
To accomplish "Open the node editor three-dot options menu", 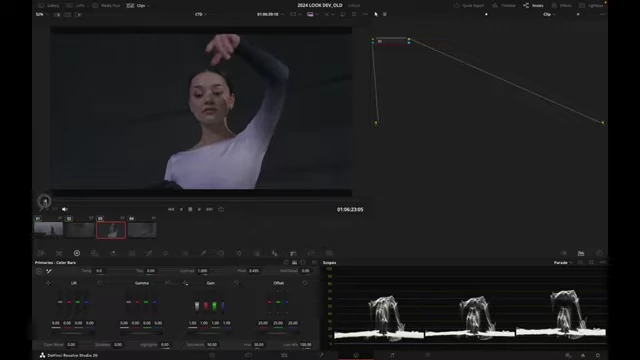I will point(602,14).
